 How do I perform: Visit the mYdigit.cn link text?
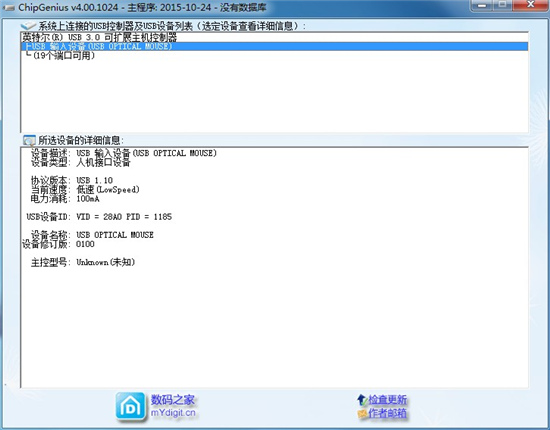[173, 412]
